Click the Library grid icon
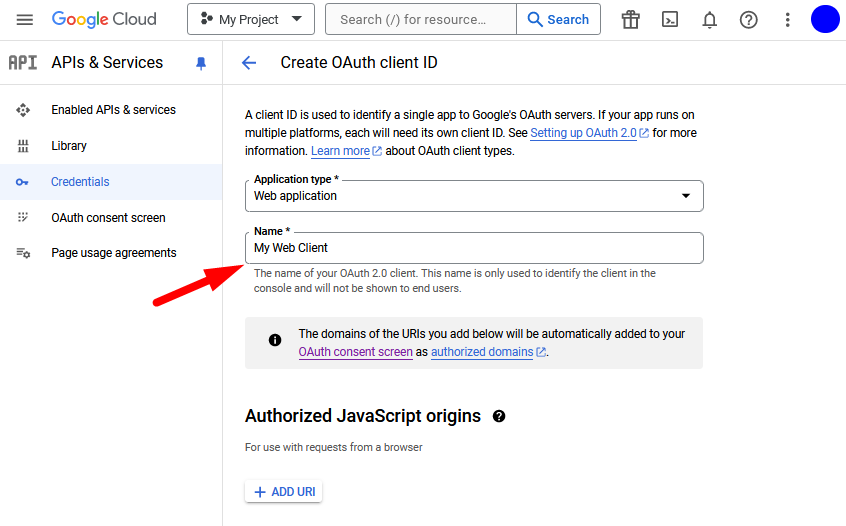This screenshot has width=846, height=526. (x=23, y=146)
